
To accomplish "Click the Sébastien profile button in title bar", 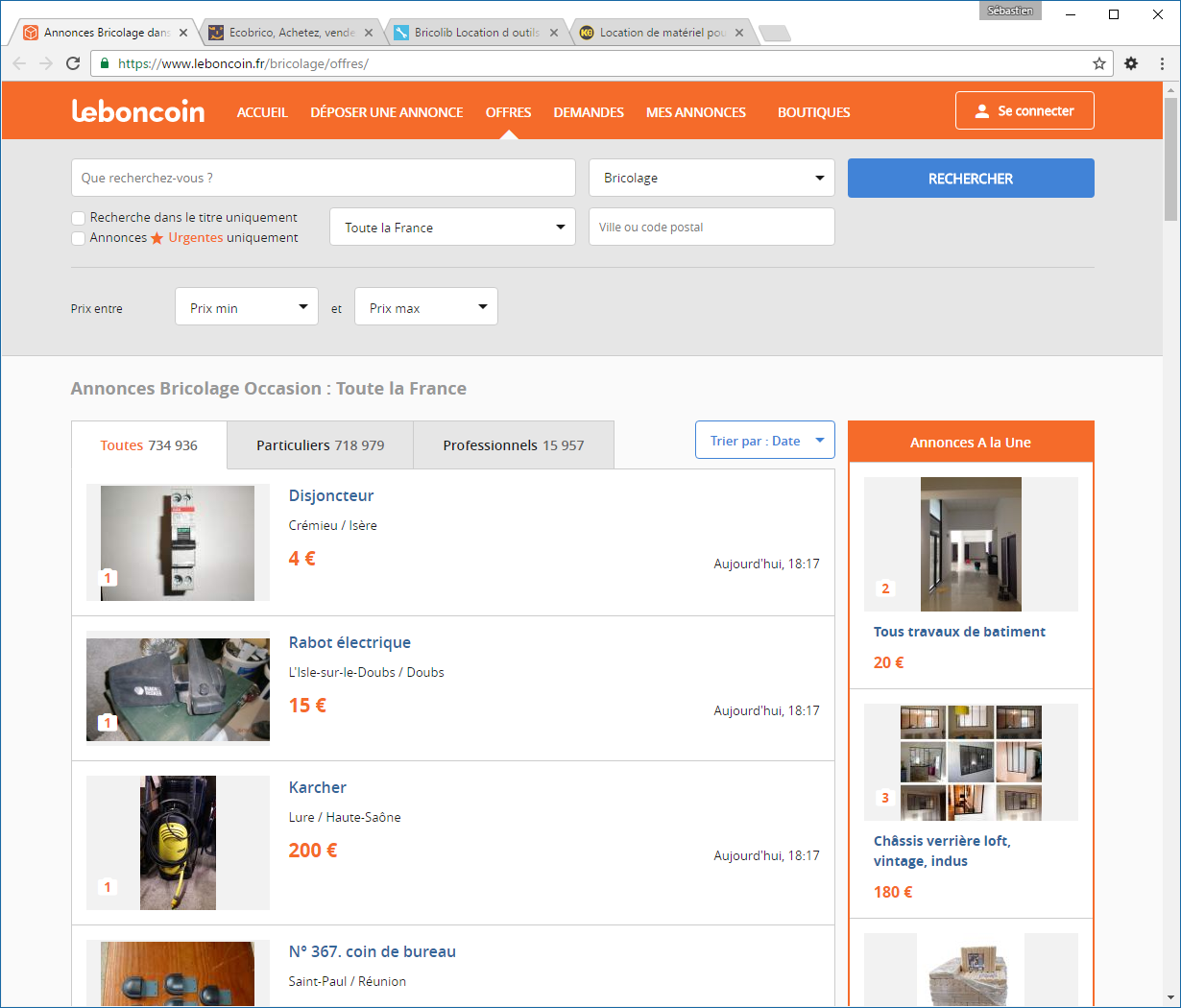I will point(1010,11).
